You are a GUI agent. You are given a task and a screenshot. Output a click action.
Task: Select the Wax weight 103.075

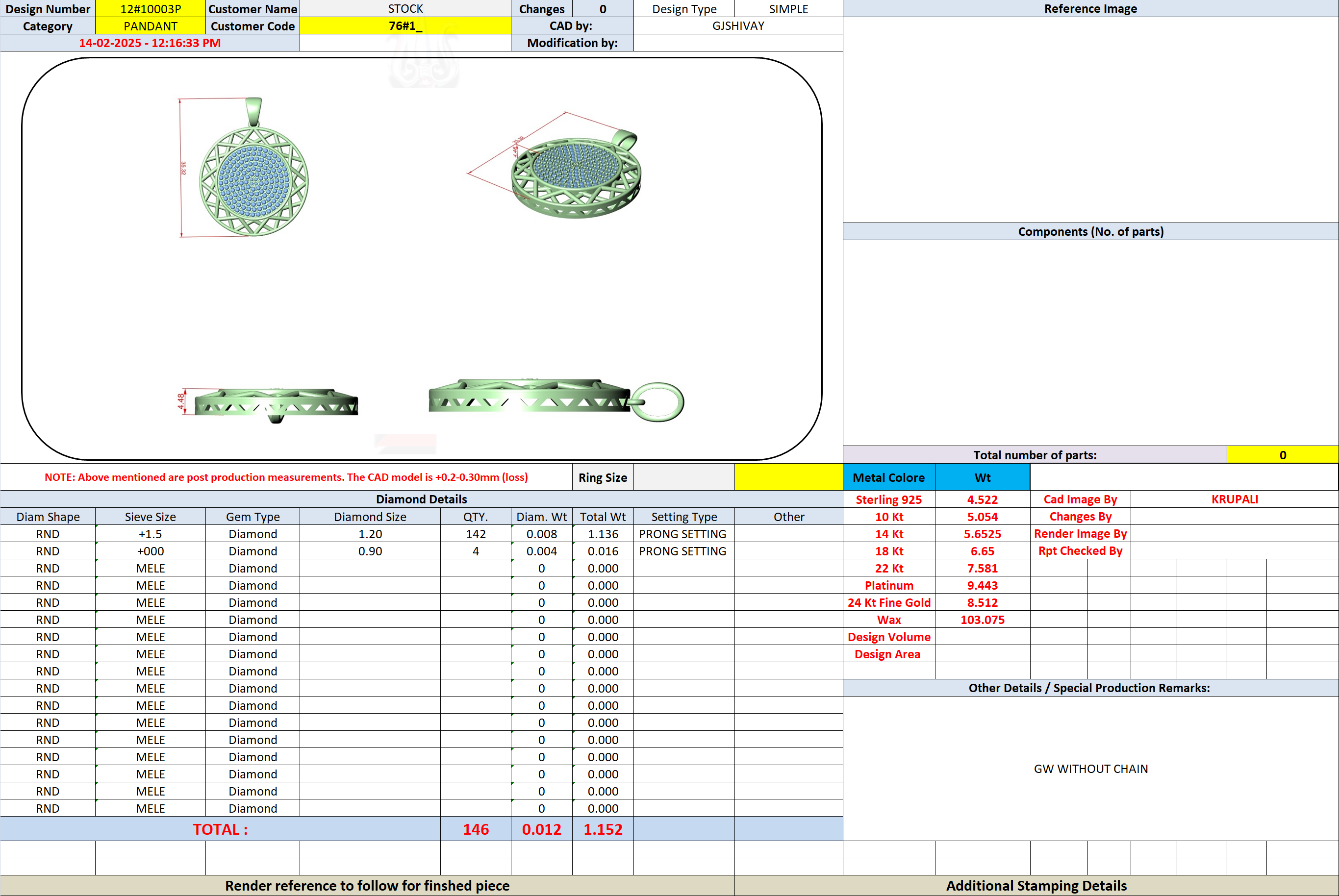point(983,620)
